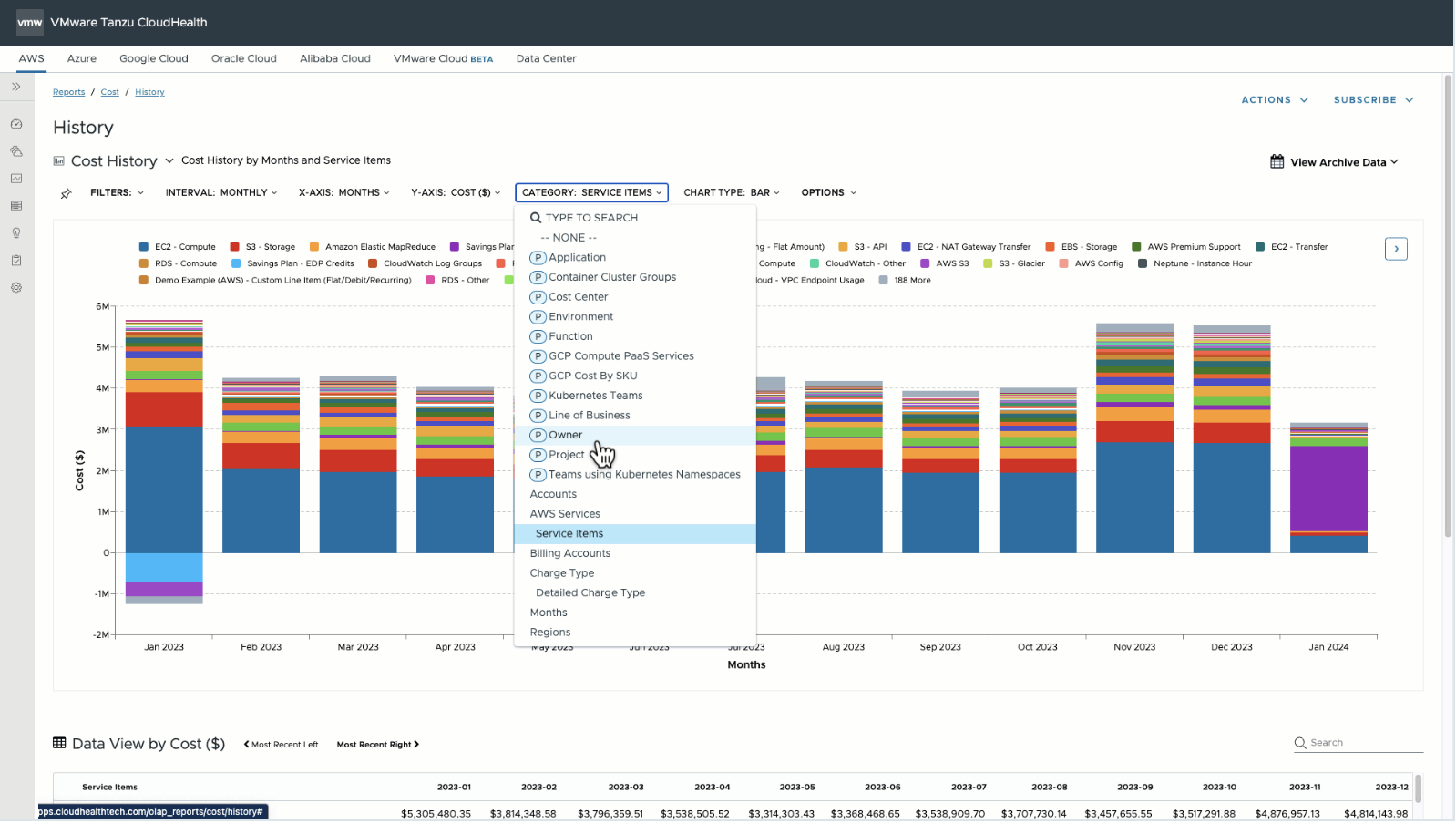This screenshot has width=1456, height=824.
Task: Toggle 188 More legend entry
Action: coord(905,281)
